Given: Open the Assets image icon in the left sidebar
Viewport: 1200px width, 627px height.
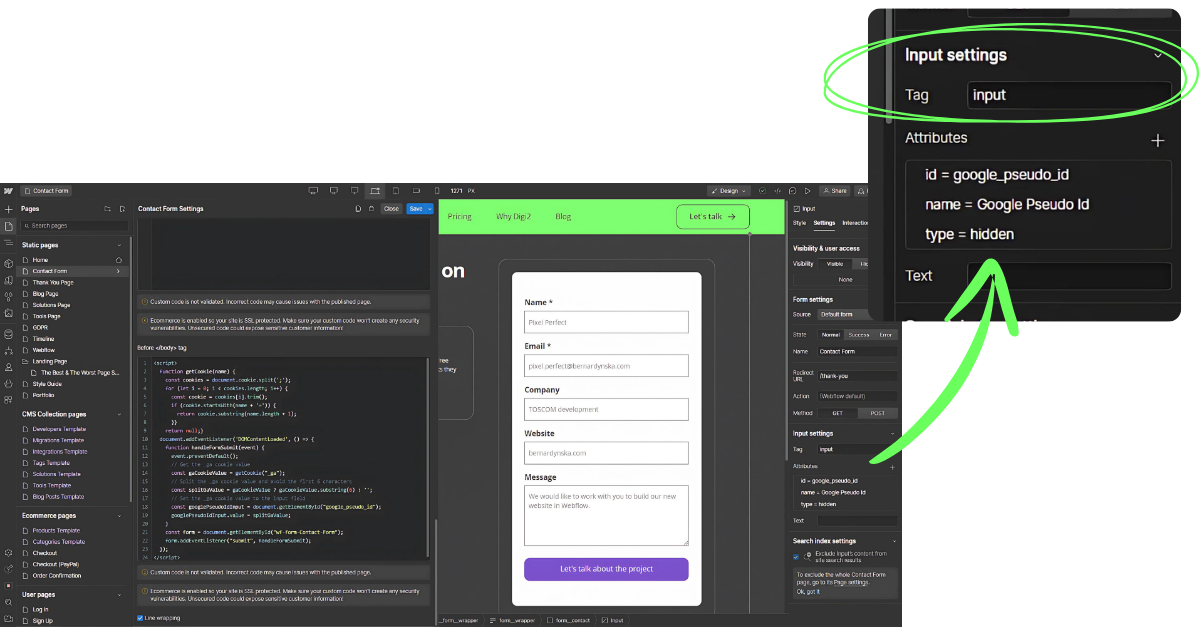Looking at the screenshot, I should pos(8,313).
